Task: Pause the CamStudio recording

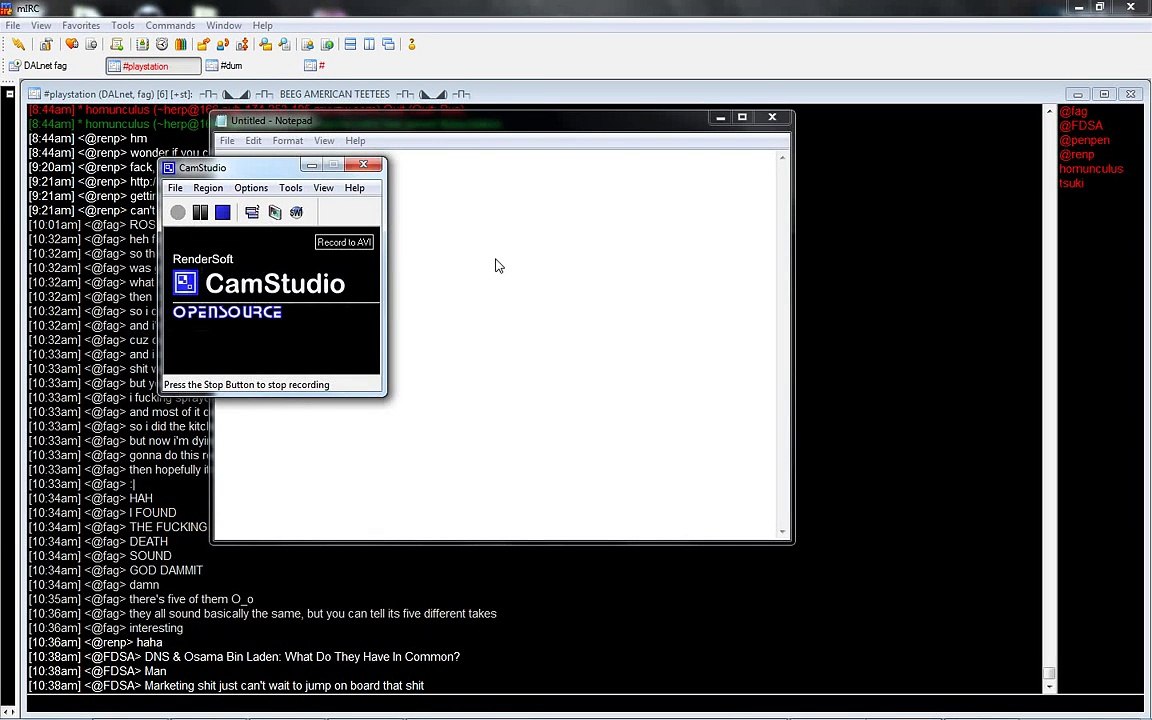Action: 200,212
